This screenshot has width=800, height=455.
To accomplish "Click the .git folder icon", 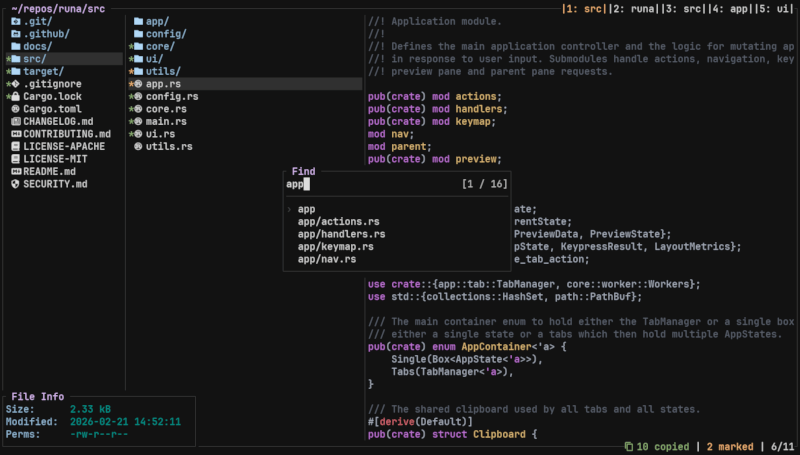I will [x=16, y=21].
